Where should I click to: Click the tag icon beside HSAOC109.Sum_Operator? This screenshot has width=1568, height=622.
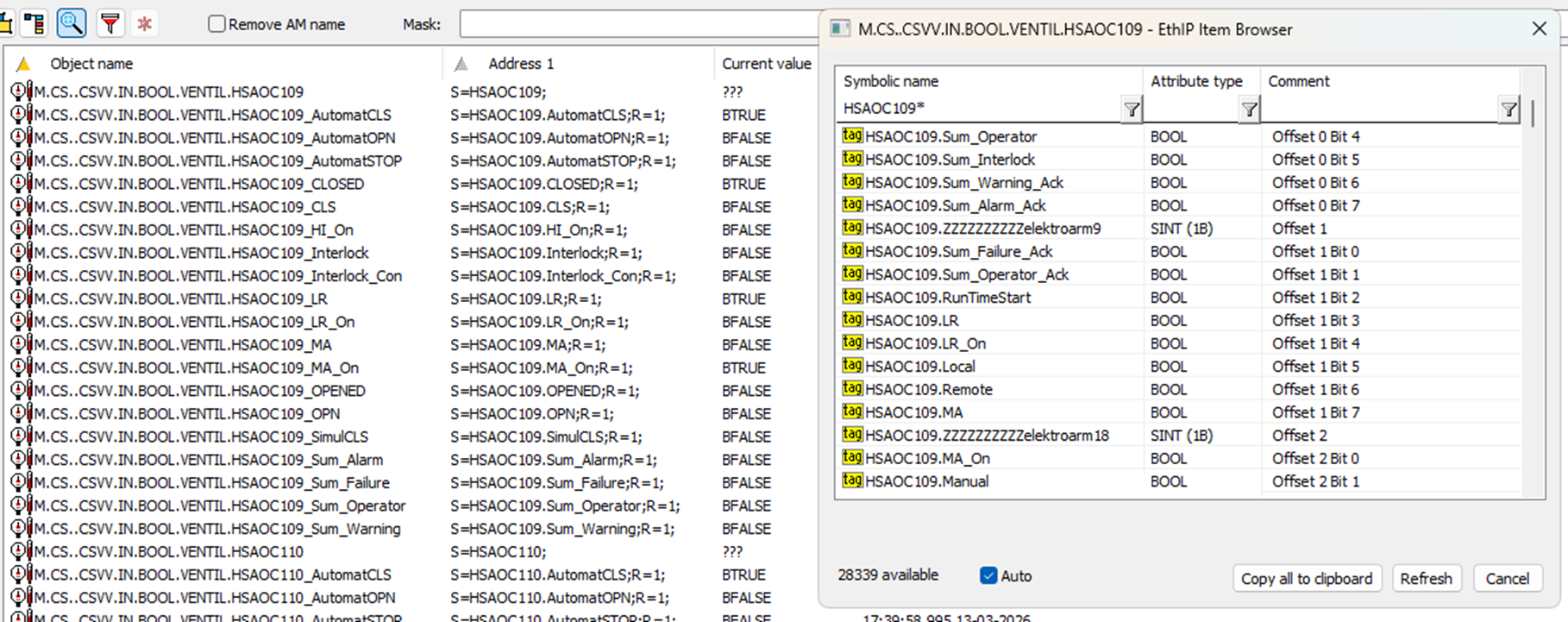click(x=852, y=136)
